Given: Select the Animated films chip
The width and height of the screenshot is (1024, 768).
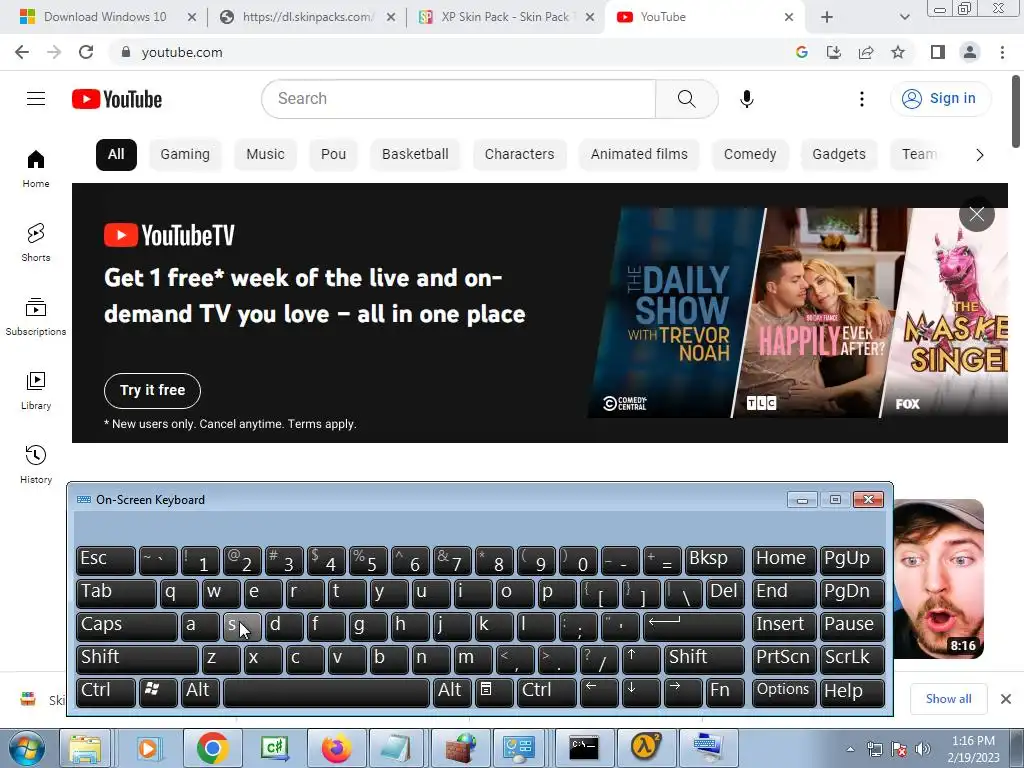Looking at the screenshot, I should pos(639,155).
